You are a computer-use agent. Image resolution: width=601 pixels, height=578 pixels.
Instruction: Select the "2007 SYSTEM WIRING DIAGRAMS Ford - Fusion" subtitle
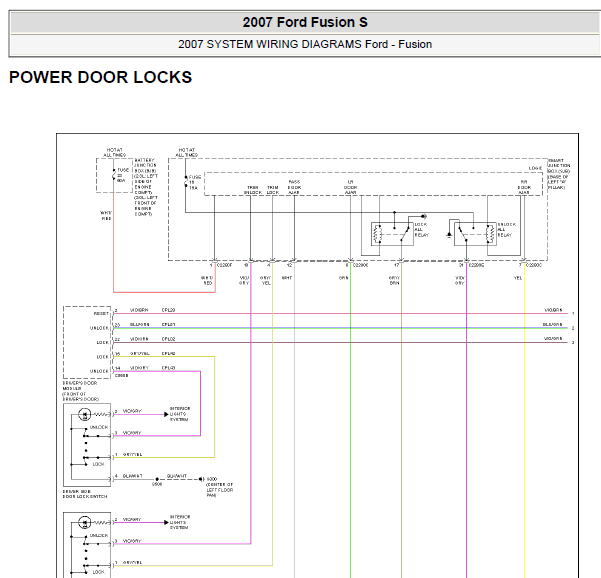305,44
